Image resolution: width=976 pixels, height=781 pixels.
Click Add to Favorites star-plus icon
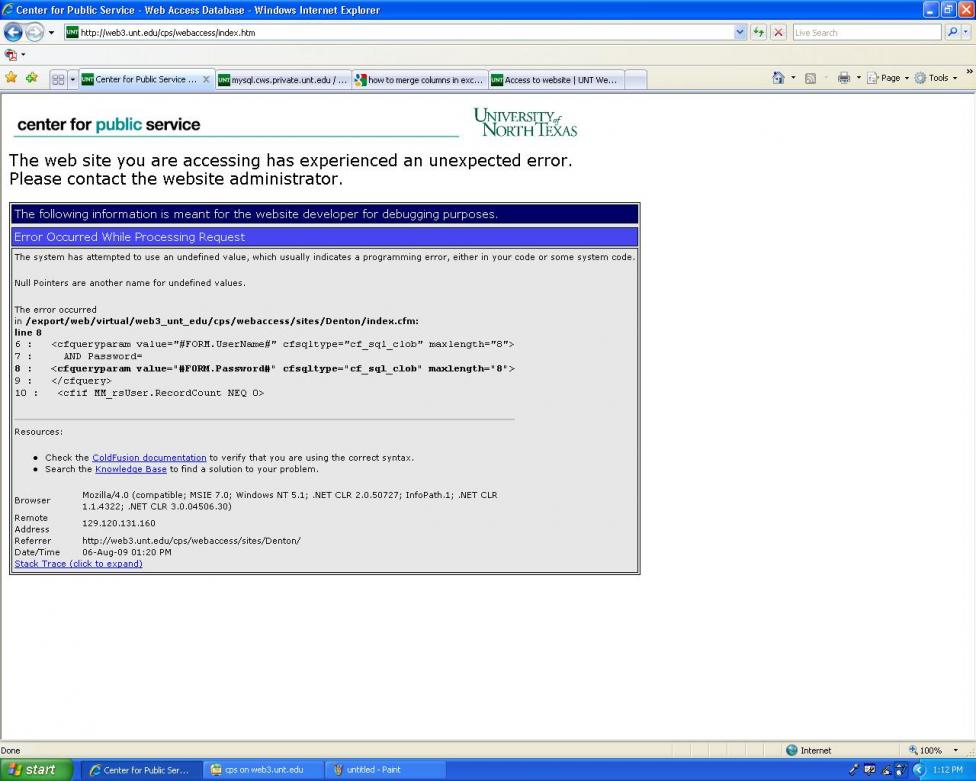coord(32,78)
